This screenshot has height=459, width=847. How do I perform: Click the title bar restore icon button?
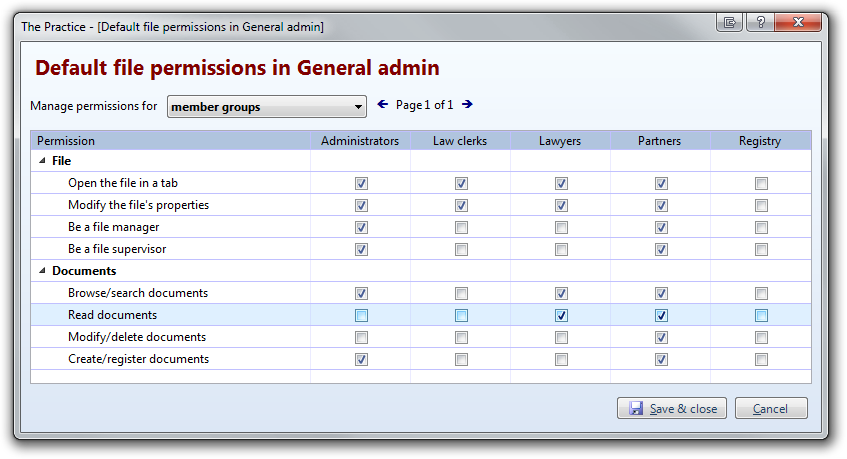(730, 22)
